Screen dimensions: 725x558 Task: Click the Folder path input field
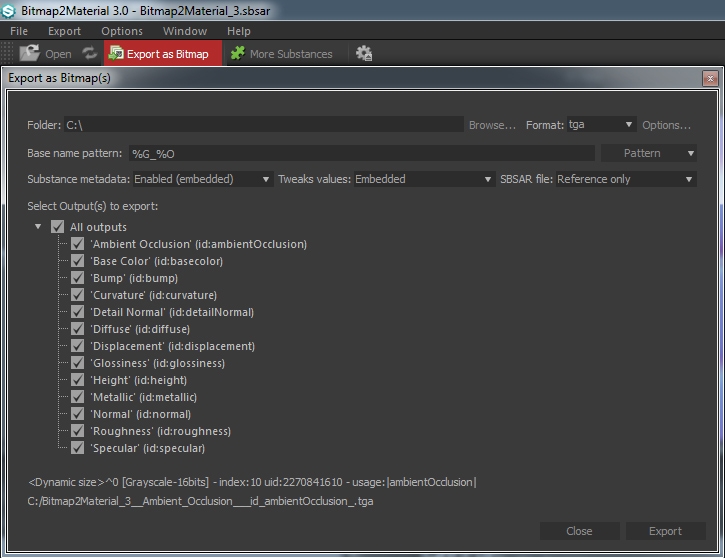pyautogui.click(x=264, y=125)
